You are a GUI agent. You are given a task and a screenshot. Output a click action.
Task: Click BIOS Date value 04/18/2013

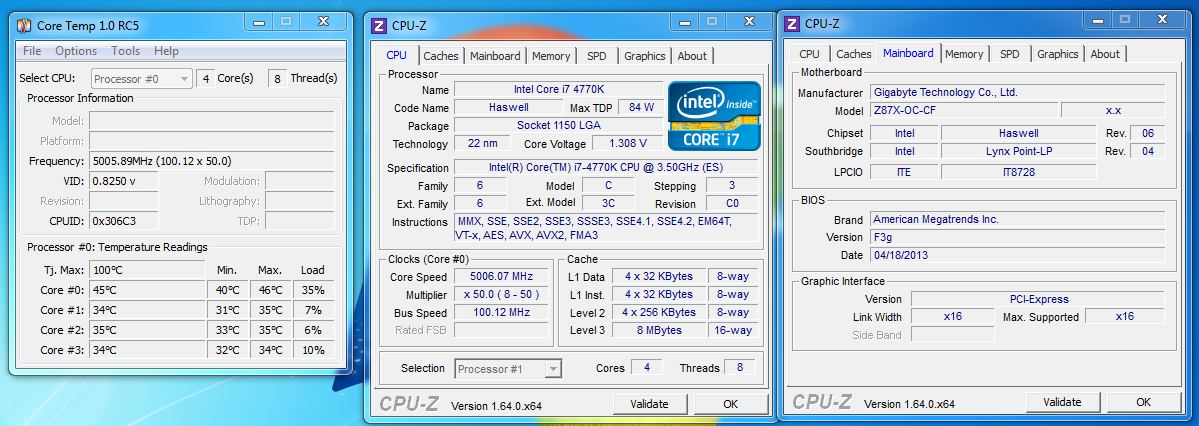[1017, 255]
